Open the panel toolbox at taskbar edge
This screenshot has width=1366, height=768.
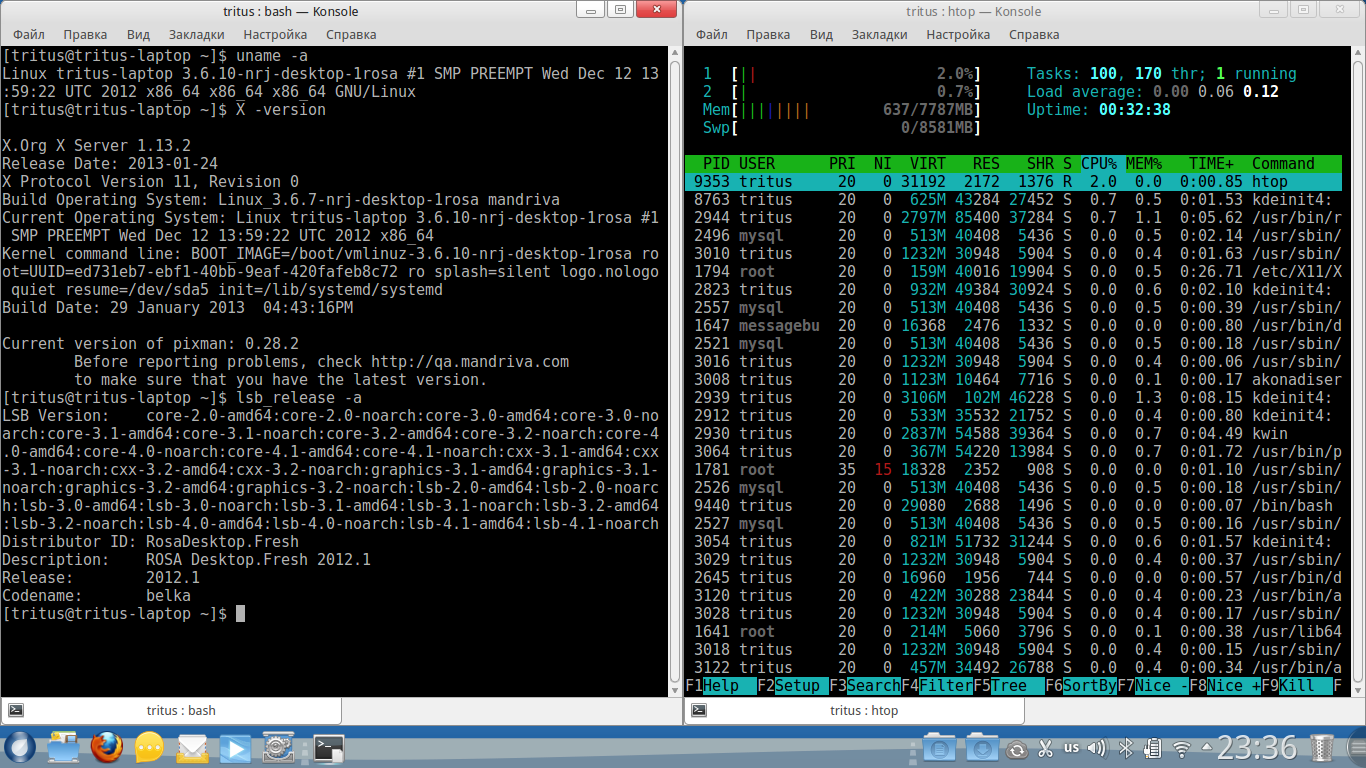(1355, 748)
